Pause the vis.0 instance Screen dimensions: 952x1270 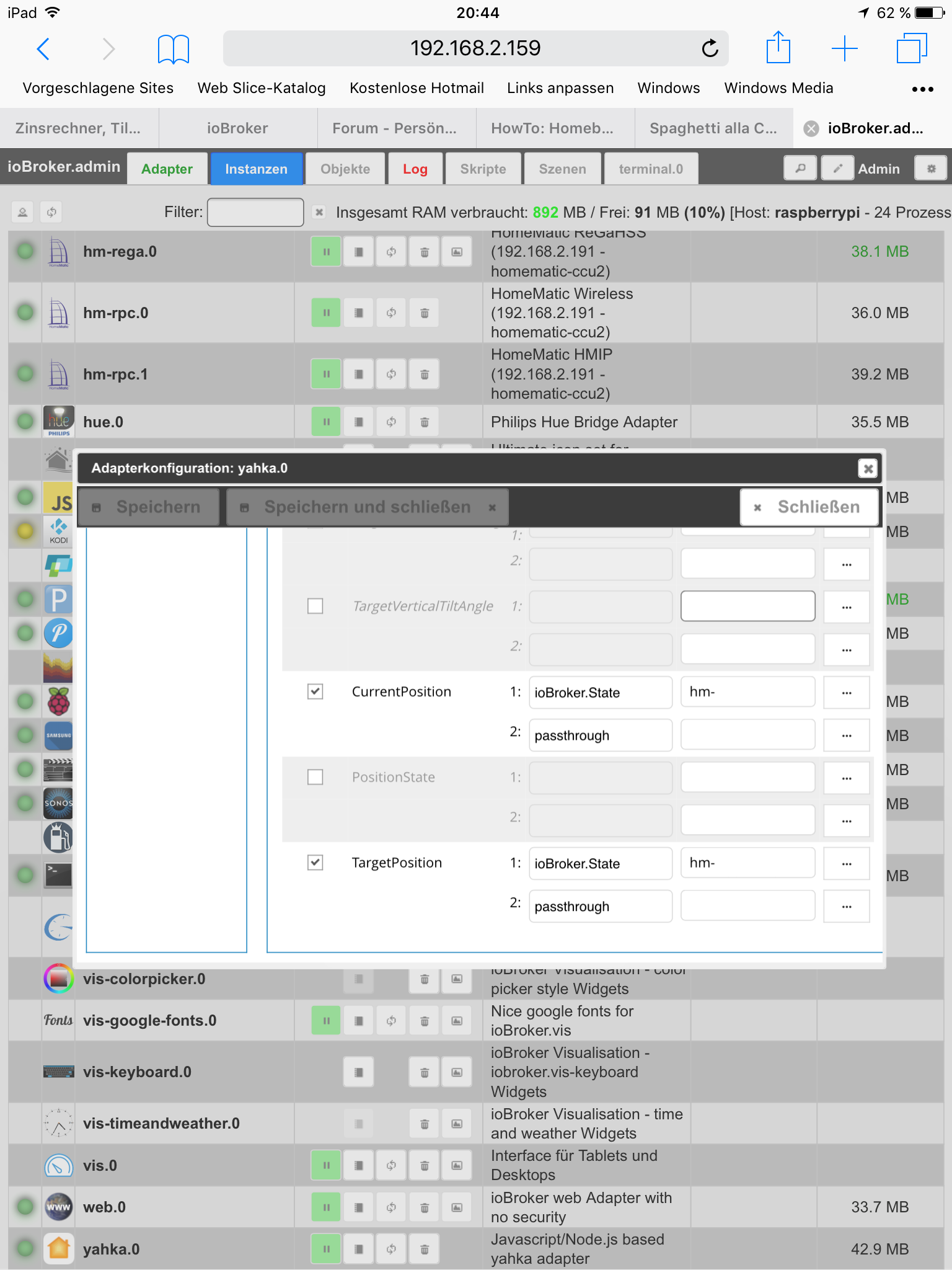326,1166
